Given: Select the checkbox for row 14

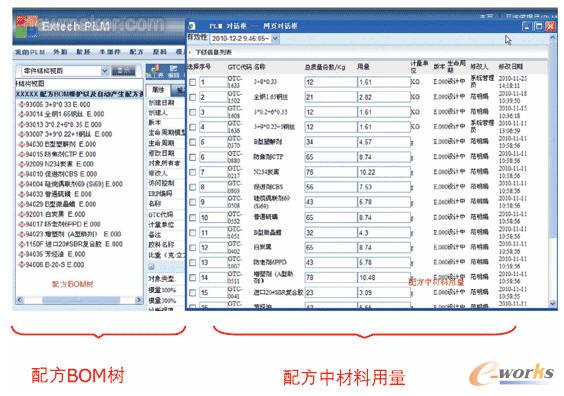Looking at the screenshot, I should coord(193,278).
